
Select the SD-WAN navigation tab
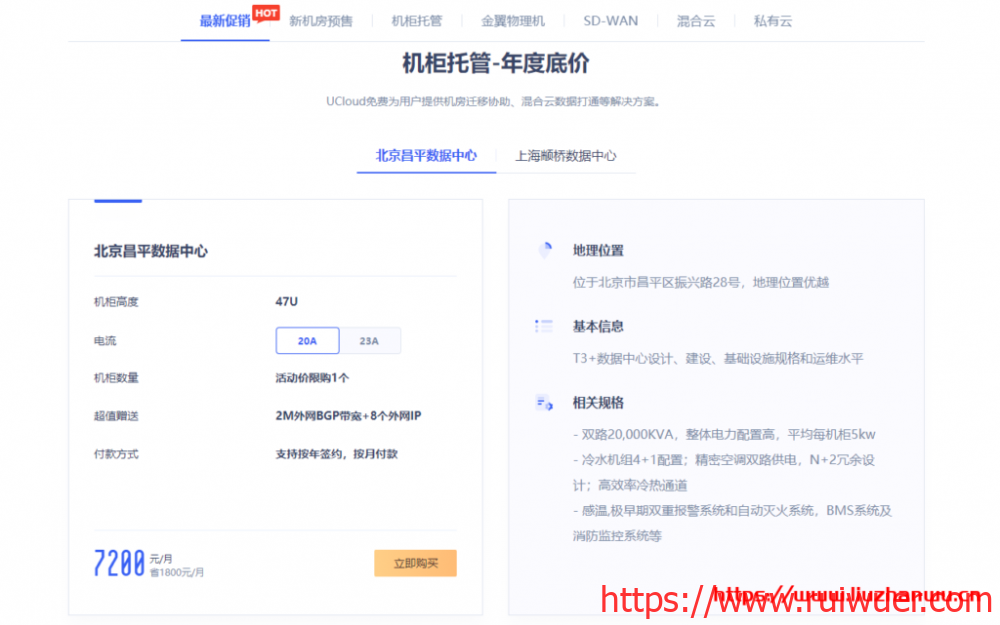(x=610, y=21)
